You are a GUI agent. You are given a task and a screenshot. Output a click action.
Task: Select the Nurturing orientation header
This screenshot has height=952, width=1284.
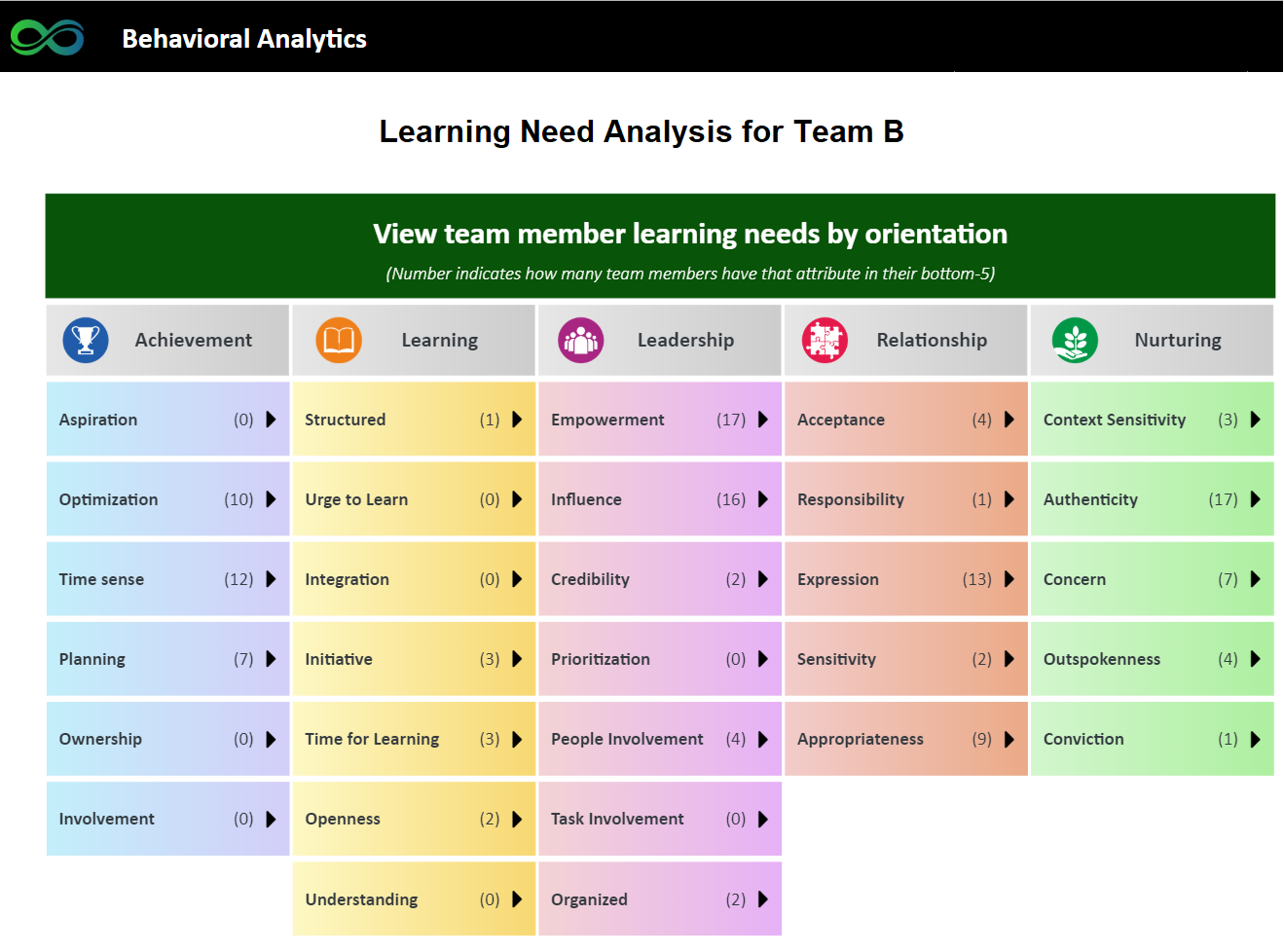pos(1153,340)
